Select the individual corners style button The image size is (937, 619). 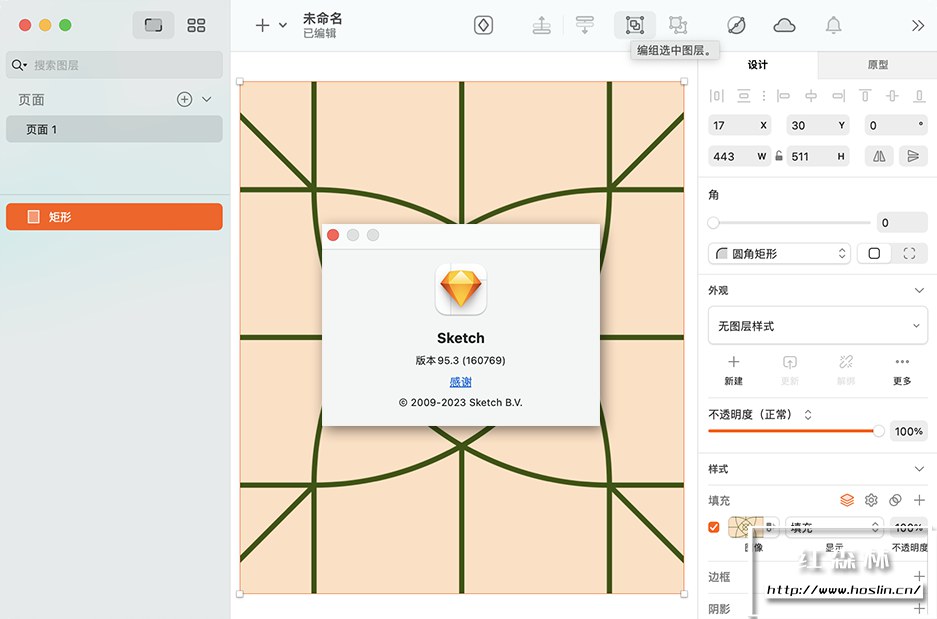910,254
